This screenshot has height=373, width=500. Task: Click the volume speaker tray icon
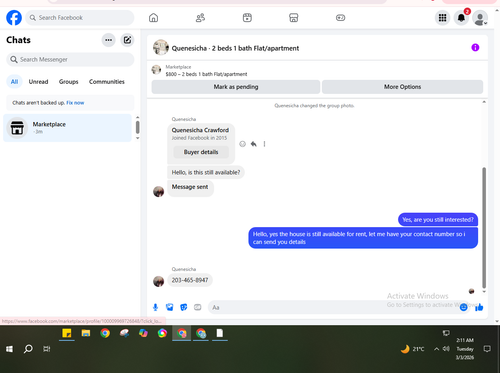tap(446, 349)
